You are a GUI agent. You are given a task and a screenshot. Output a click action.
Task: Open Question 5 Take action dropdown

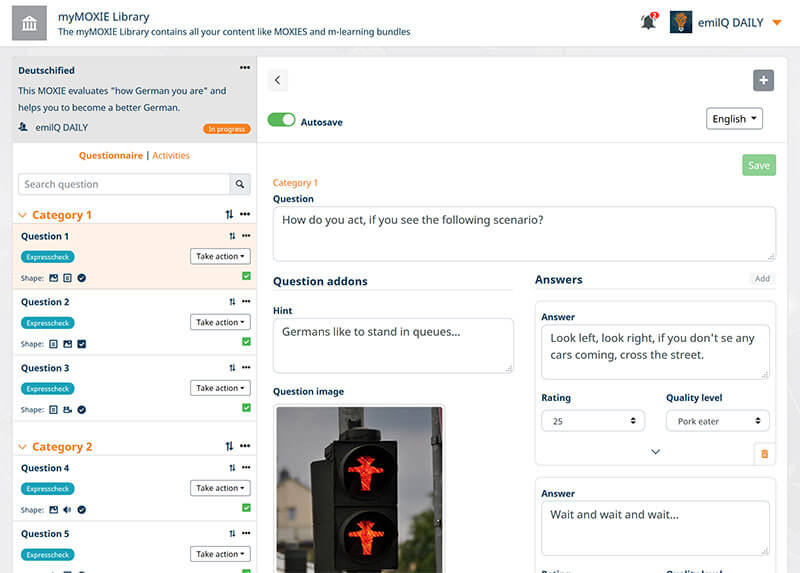[220, 554]
